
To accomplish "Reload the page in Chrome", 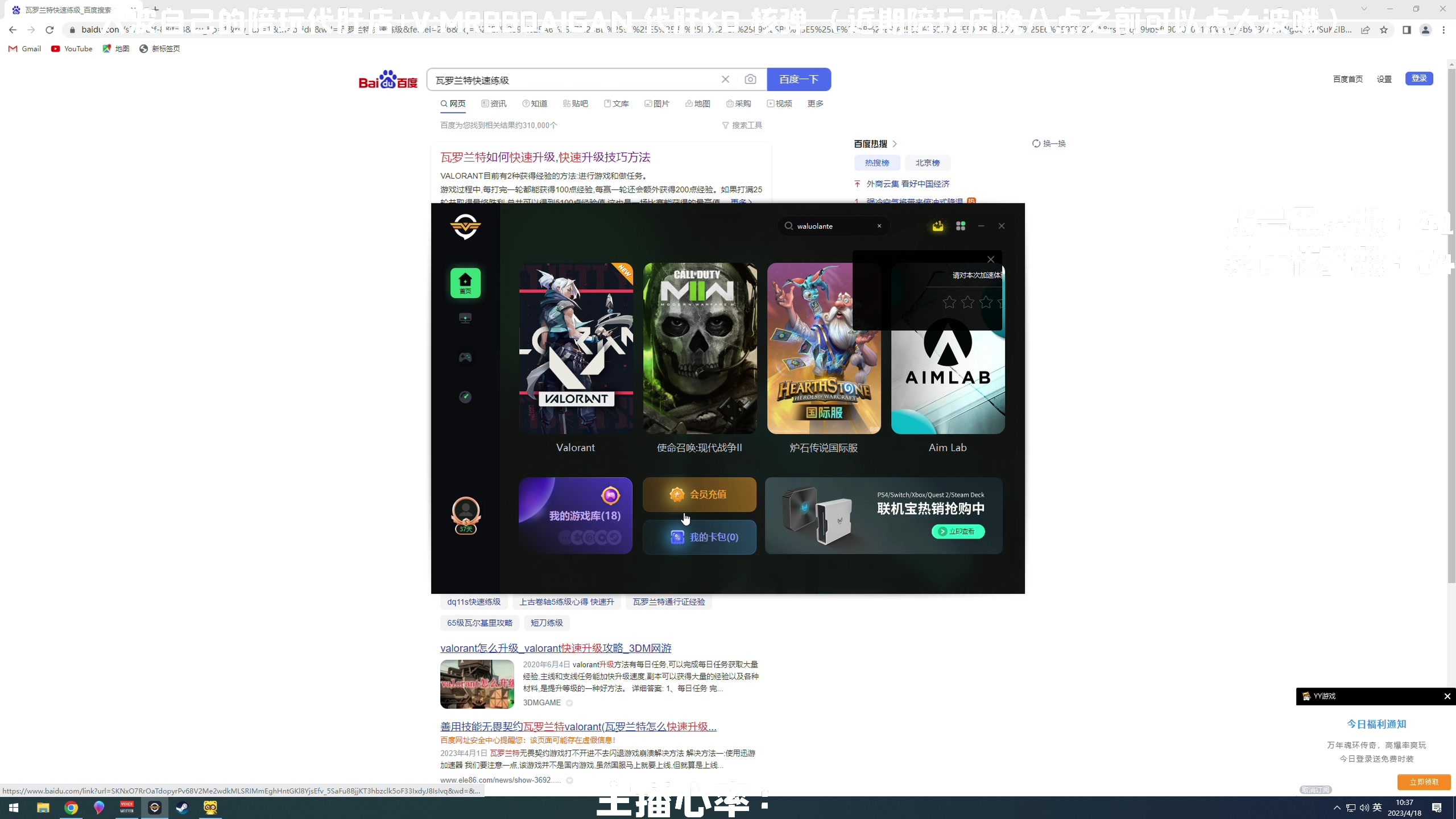I will tap(49, 30).
